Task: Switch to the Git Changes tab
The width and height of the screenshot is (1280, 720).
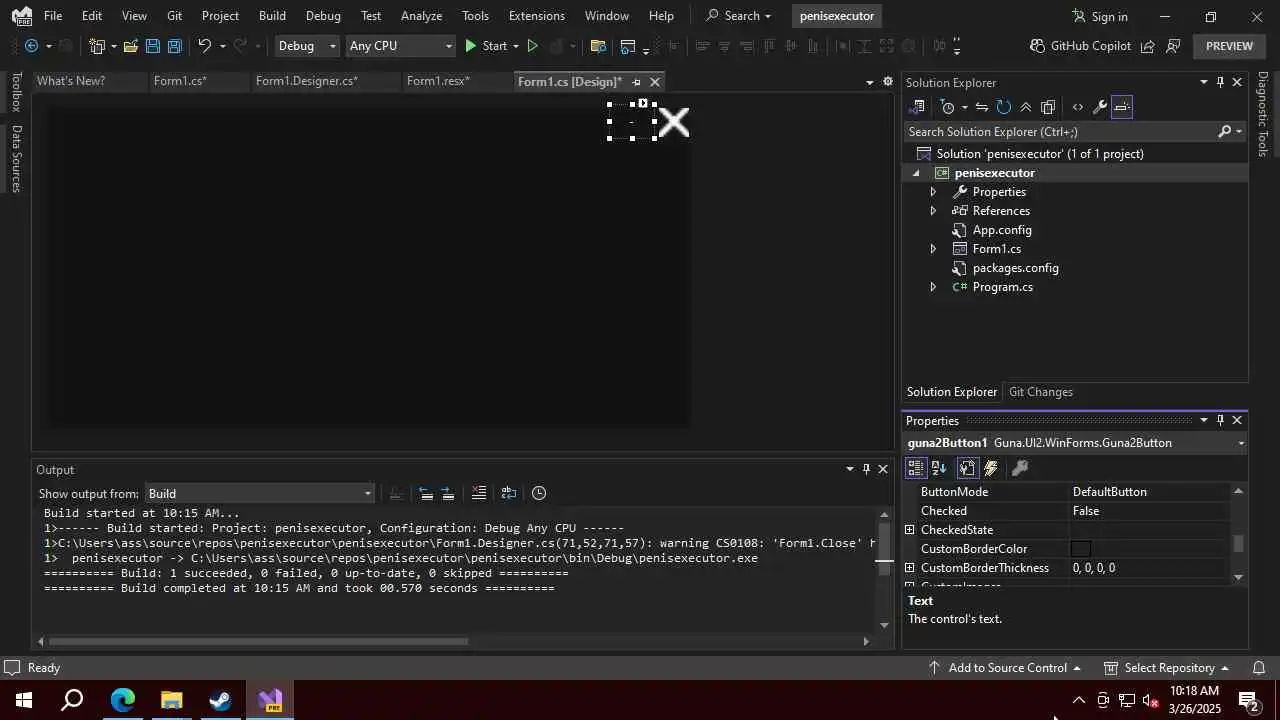Action: coord(1041,392)
